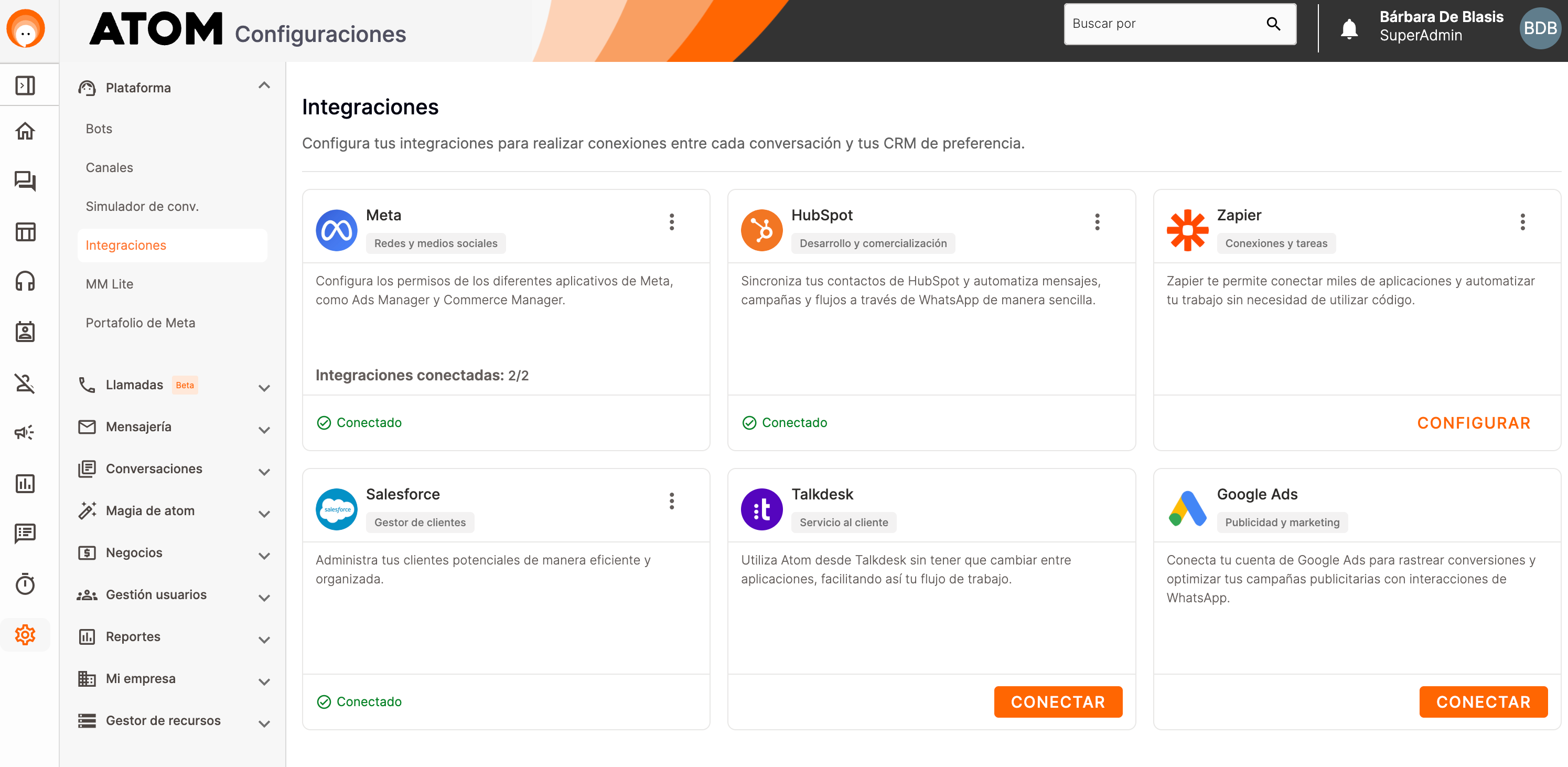Viewport: 1568px width, 767px height.
Task: Click the headset support sidebar icon
Action: pos(25,281)
